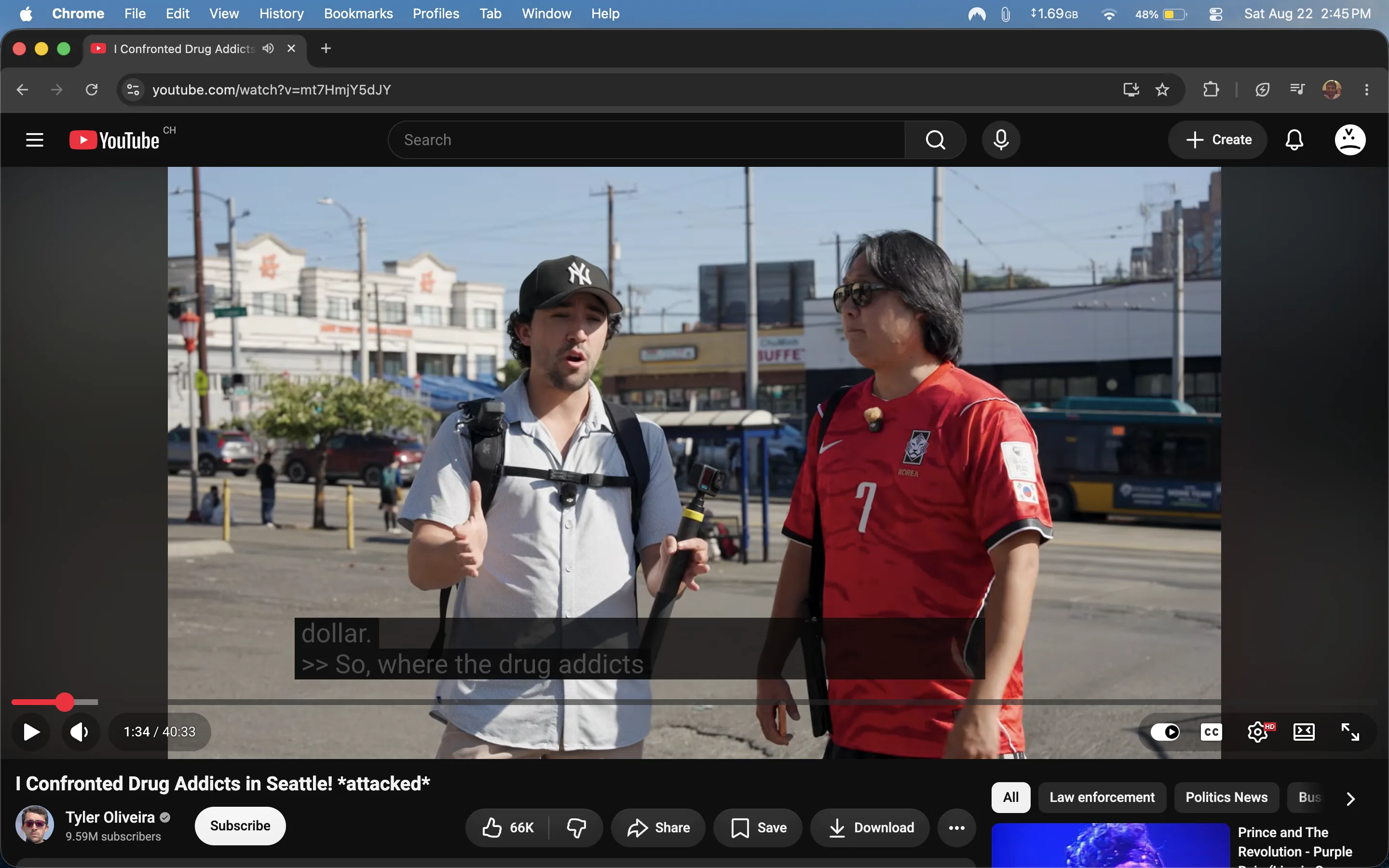Image resolution: width=1389 pixels, height=868 pixels.
Task: Go back in Chrome
Action: coord(22,90)
